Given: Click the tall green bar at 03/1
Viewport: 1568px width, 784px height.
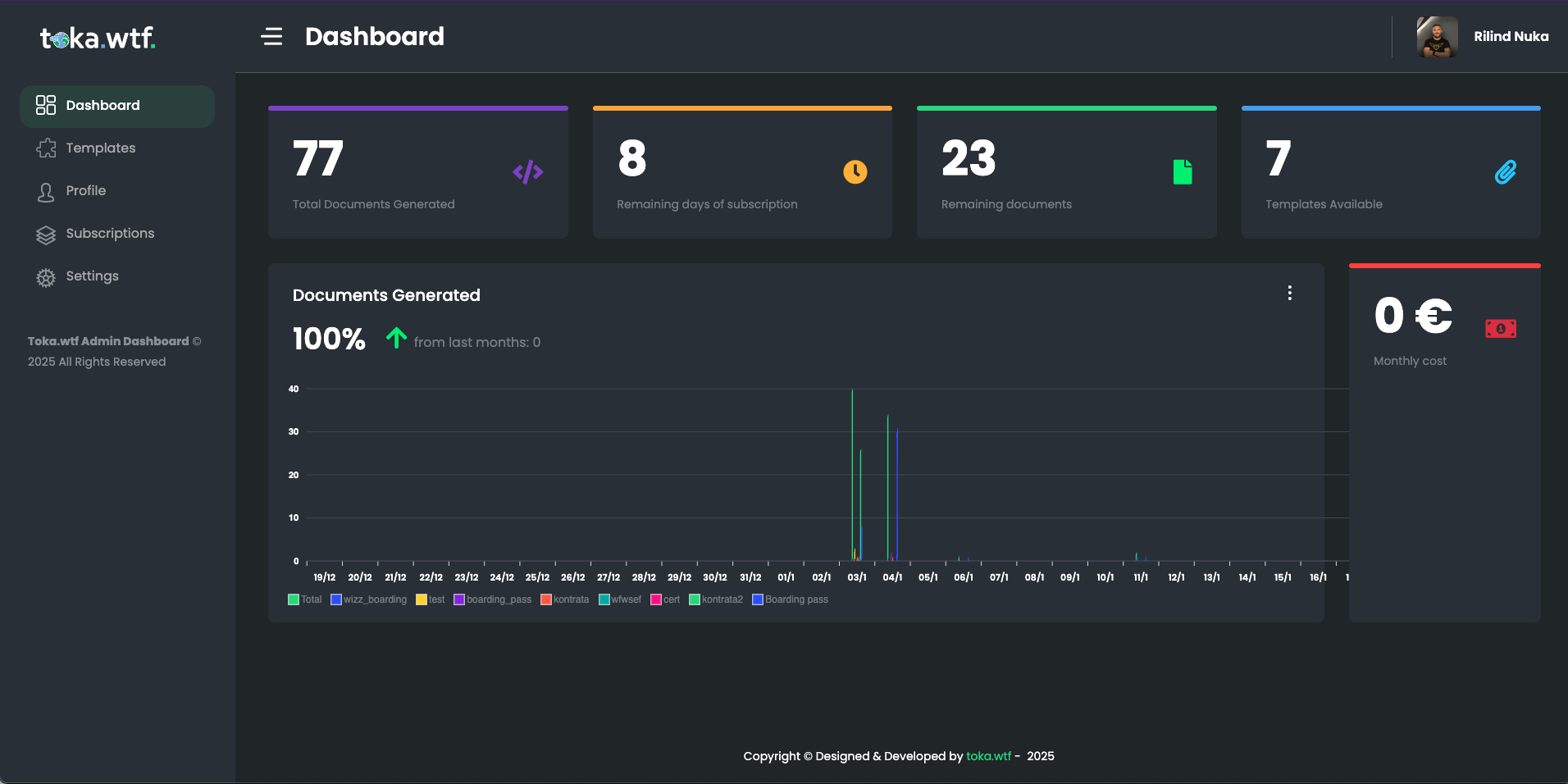Looking at the screenshot, I should pyautogui.click(x=852, y=475).
